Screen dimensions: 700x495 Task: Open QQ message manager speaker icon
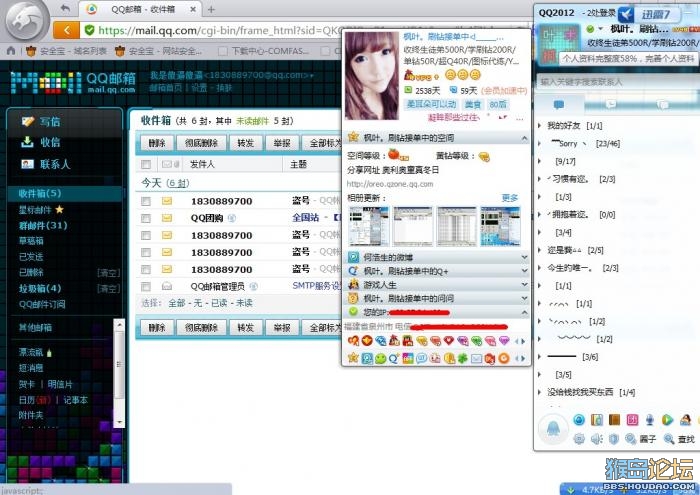[596, 439]
